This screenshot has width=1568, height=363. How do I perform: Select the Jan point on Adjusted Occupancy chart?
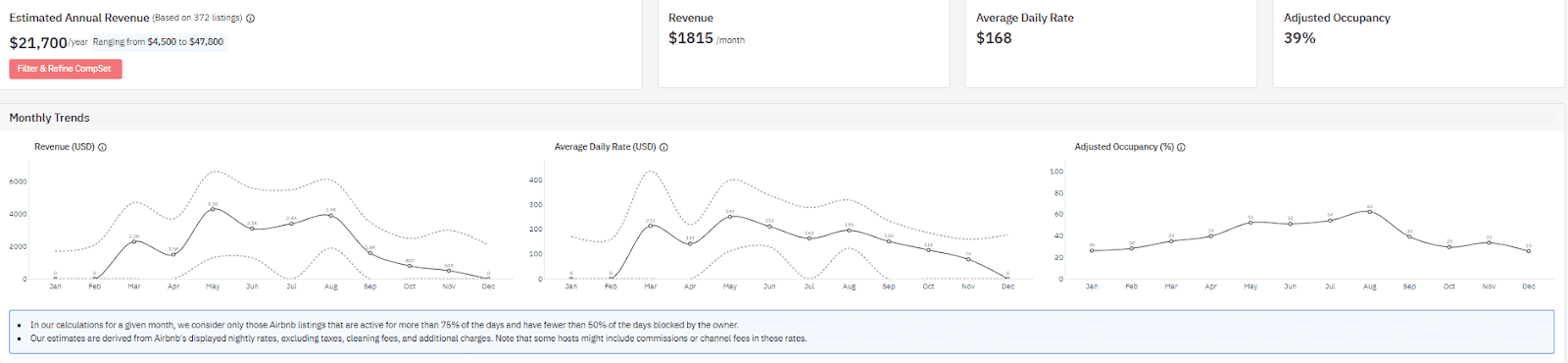point(1092,251)
